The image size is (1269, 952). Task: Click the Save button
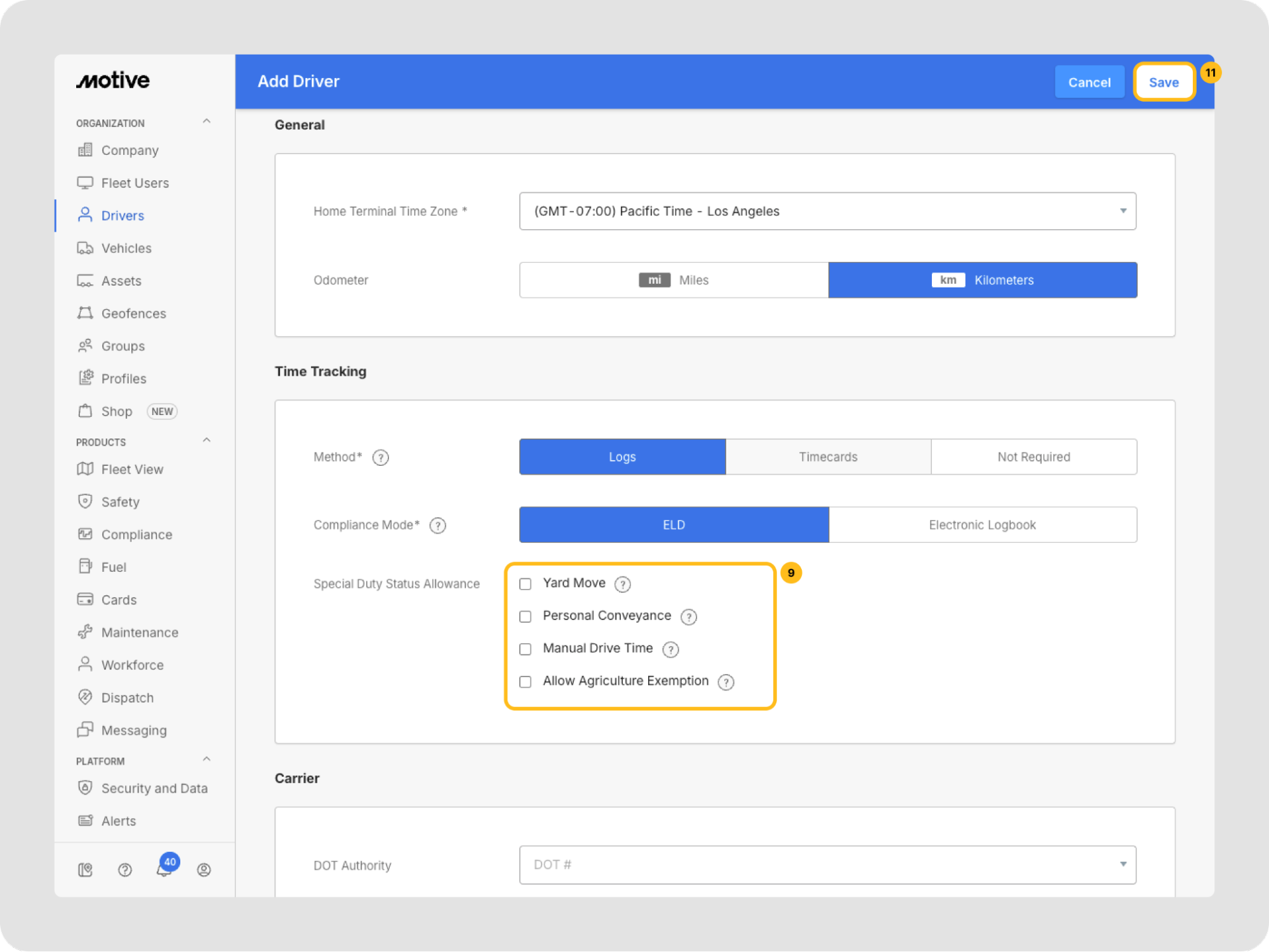(1163, 82)
